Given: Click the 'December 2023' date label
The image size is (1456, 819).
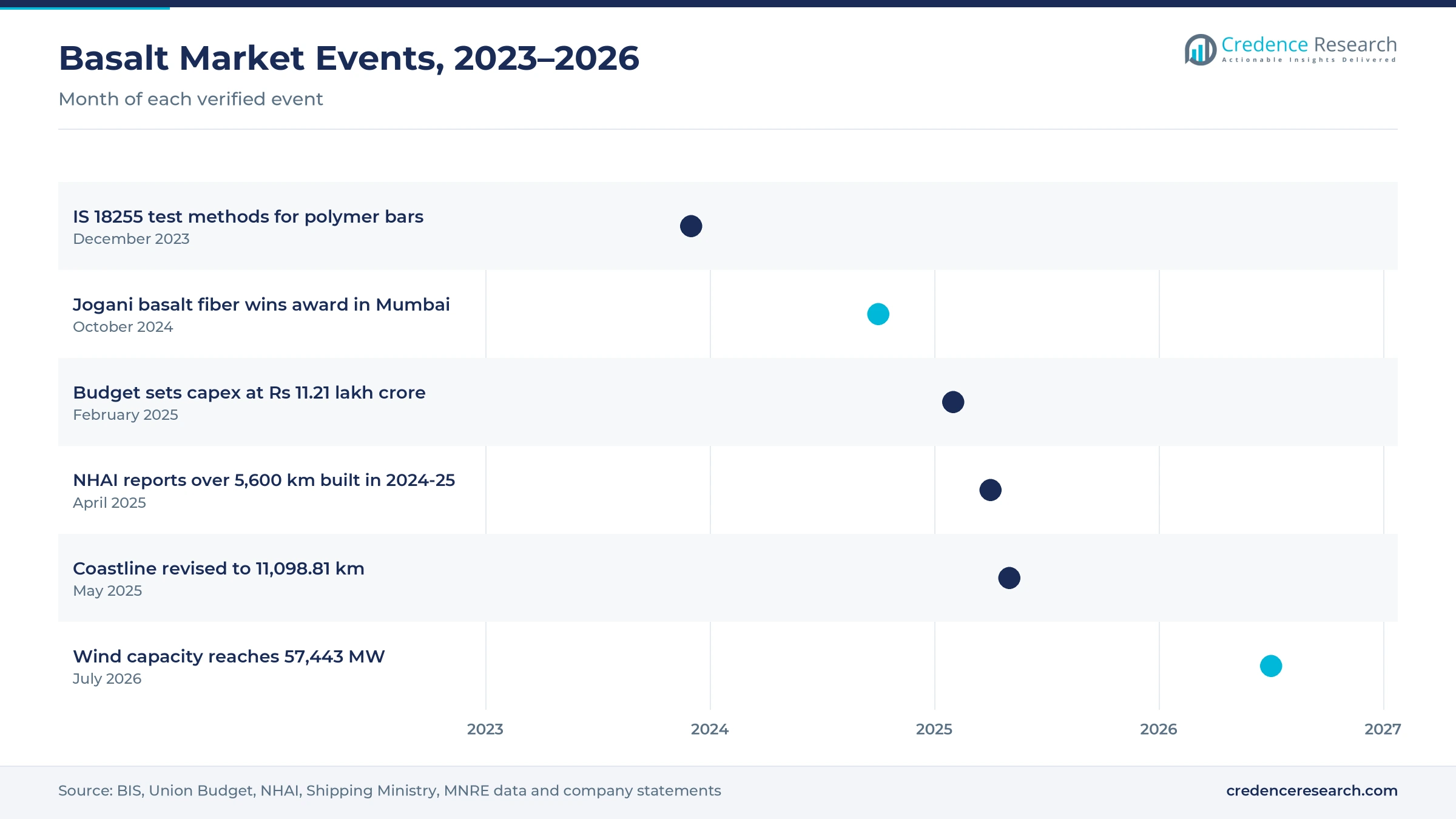Looking at the screenshot, I should (131, 239).
